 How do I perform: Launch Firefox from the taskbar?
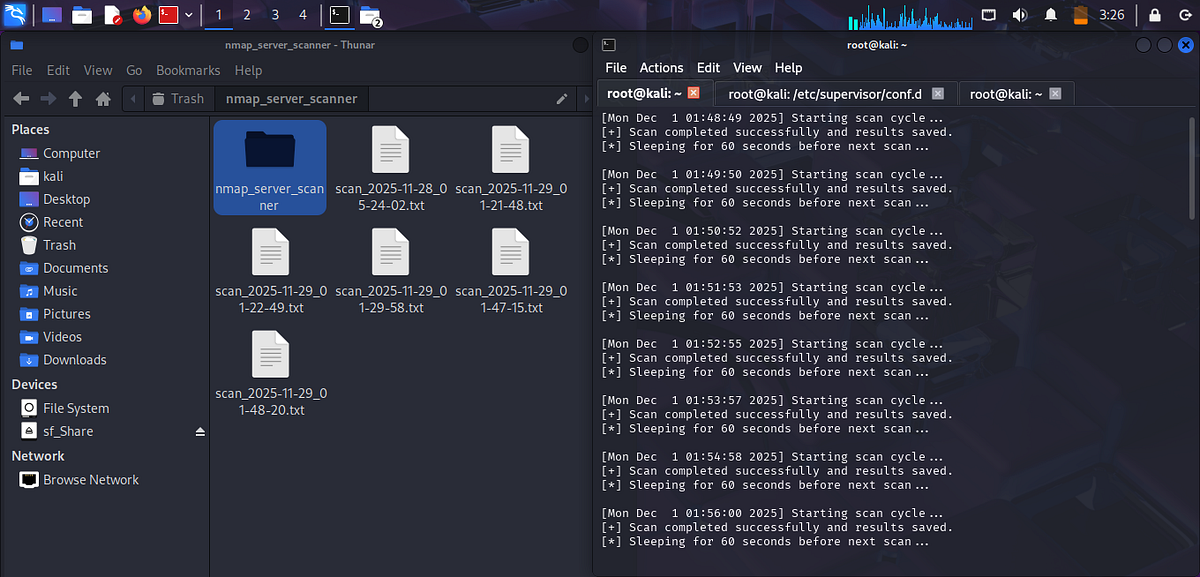click(x=142, y=14)
